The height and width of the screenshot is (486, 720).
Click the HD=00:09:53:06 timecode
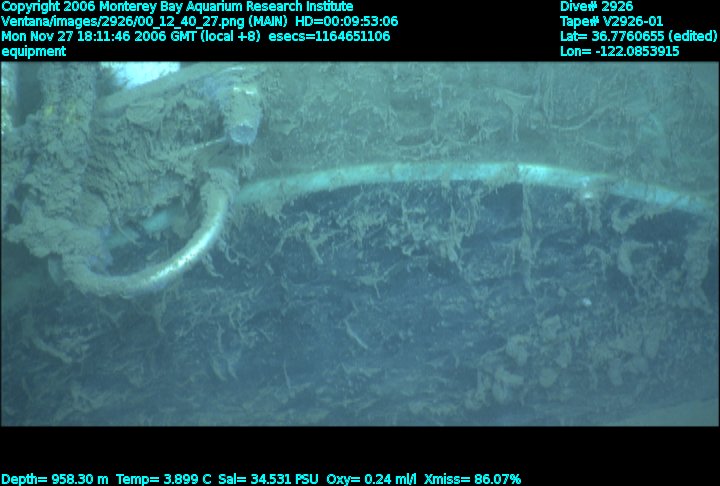pos(347,22)
